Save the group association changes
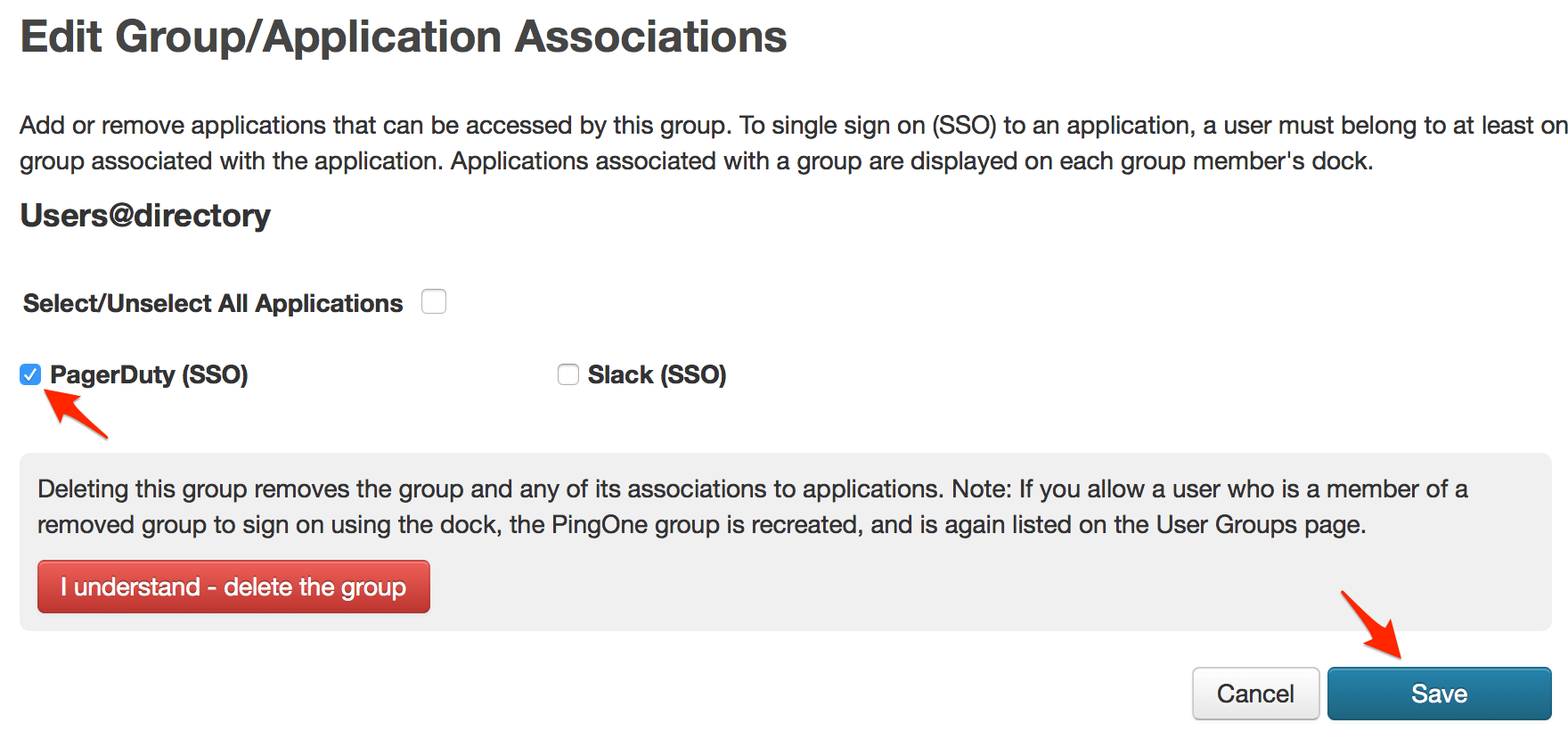The height and width of the screenshot is (731, 1568). click(x=1438, y=694)
